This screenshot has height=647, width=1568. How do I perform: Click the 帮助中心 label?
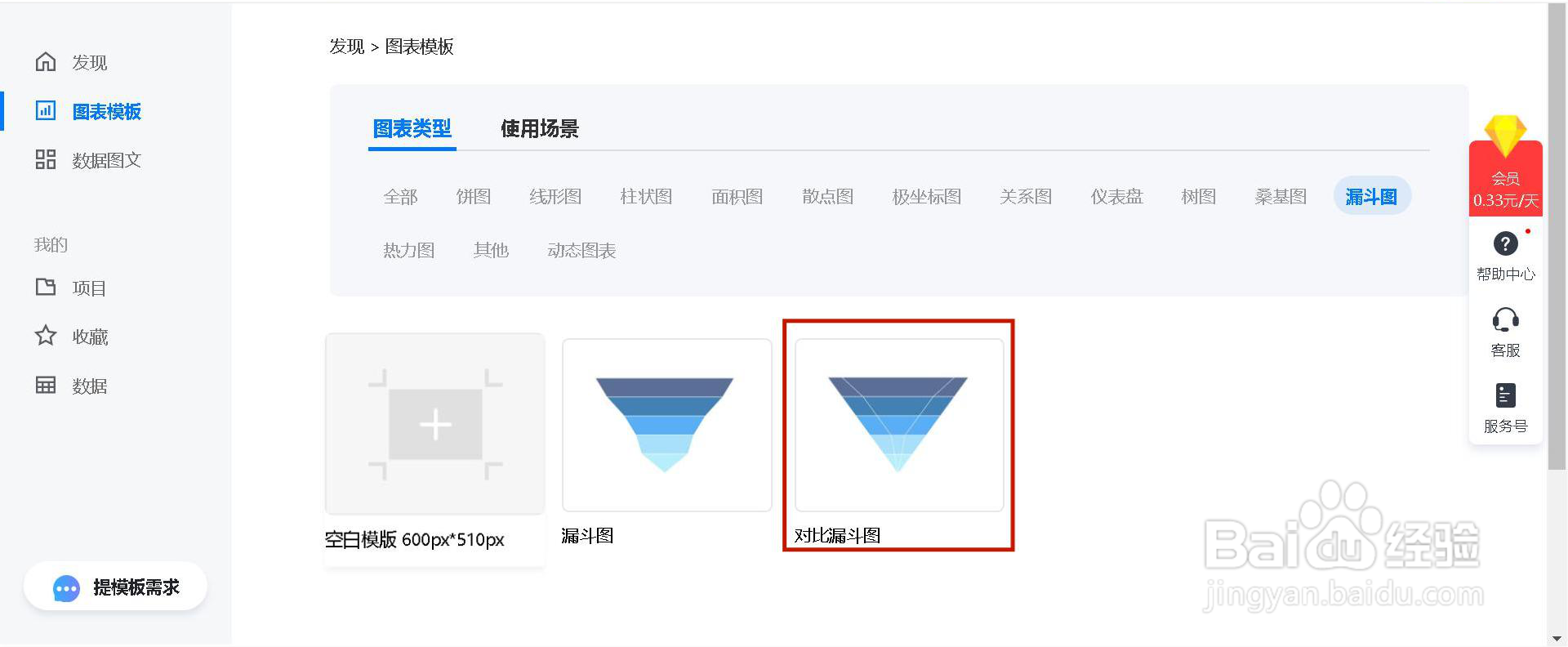tap(1505, 274)
